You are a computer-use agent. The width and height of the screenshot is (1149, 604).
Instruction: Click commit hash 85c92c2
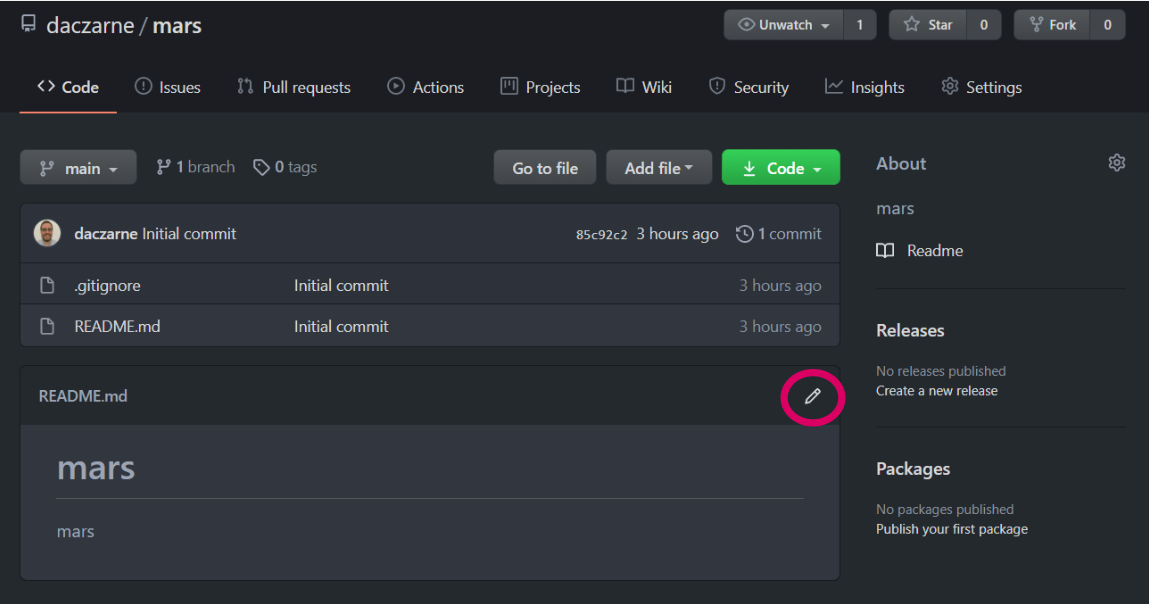click(601, 235)
